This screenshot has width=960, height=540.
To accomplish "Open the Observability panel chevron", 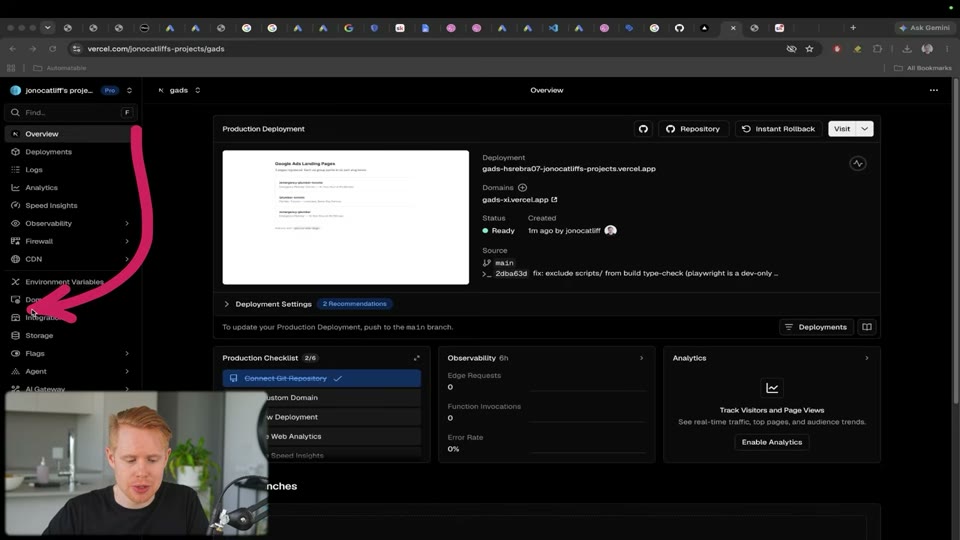I will click(642, 358).
